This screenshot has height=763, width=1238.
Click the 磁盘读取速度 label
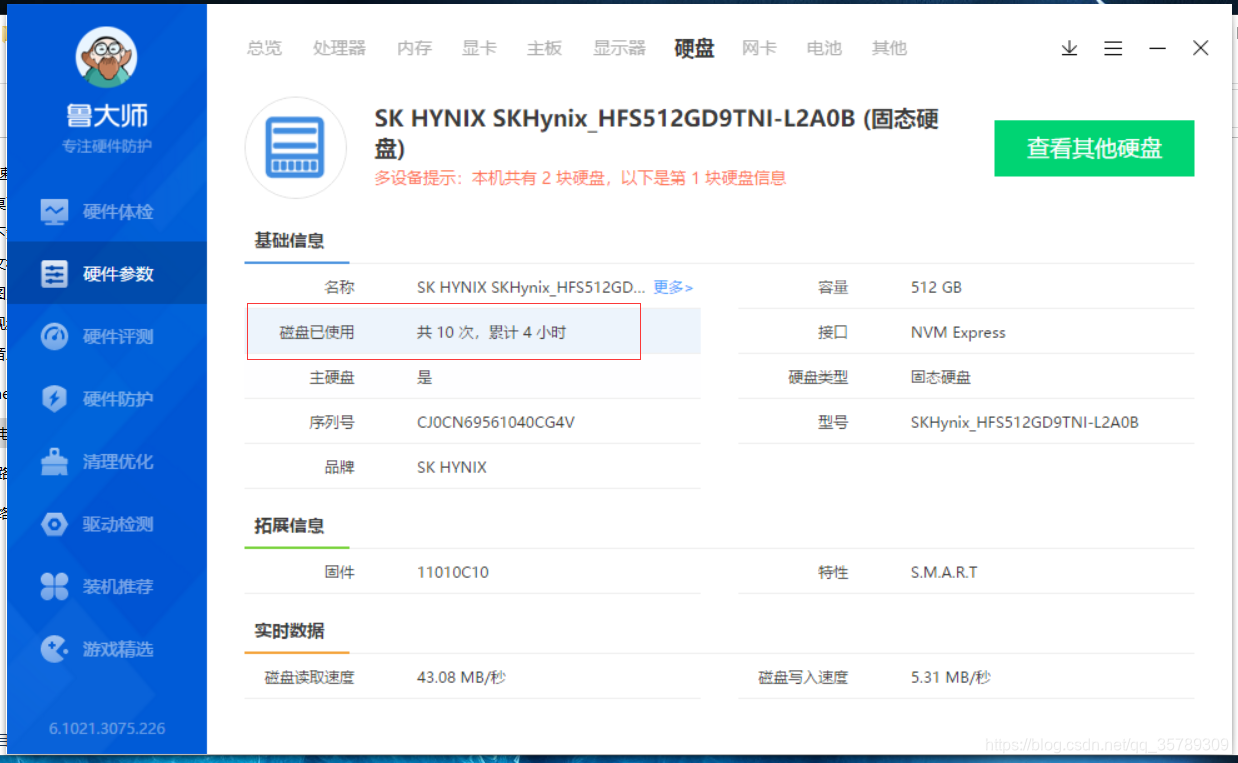[x=309, y=677]
